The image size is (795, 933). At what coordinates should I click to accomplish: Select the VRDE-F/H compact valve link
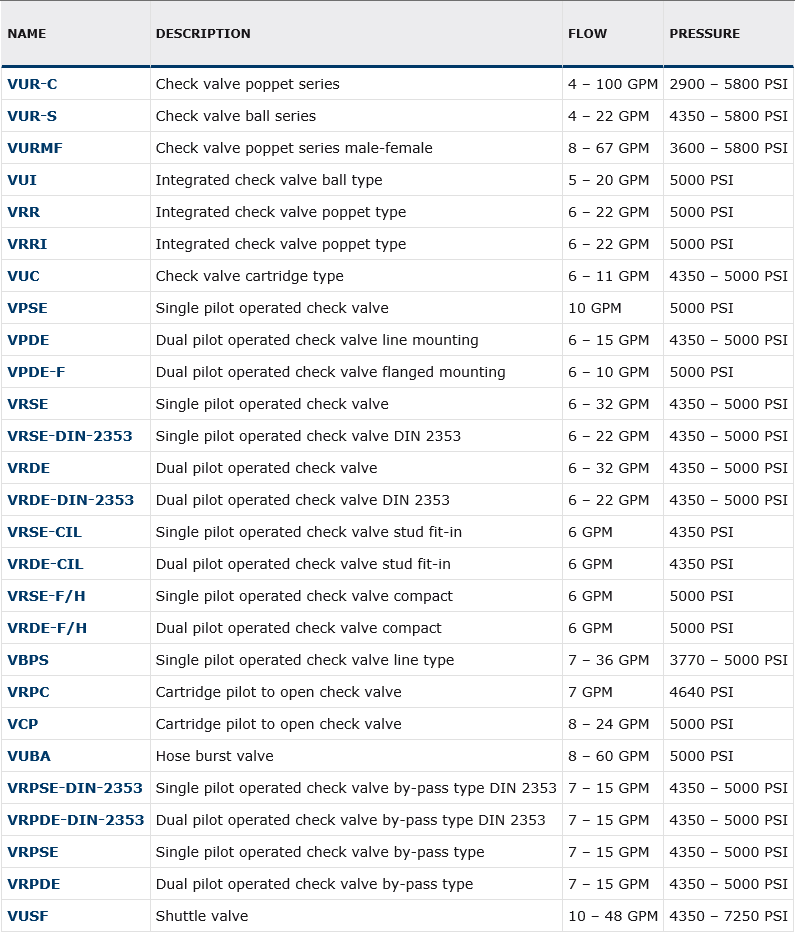[x=47, y=628]
